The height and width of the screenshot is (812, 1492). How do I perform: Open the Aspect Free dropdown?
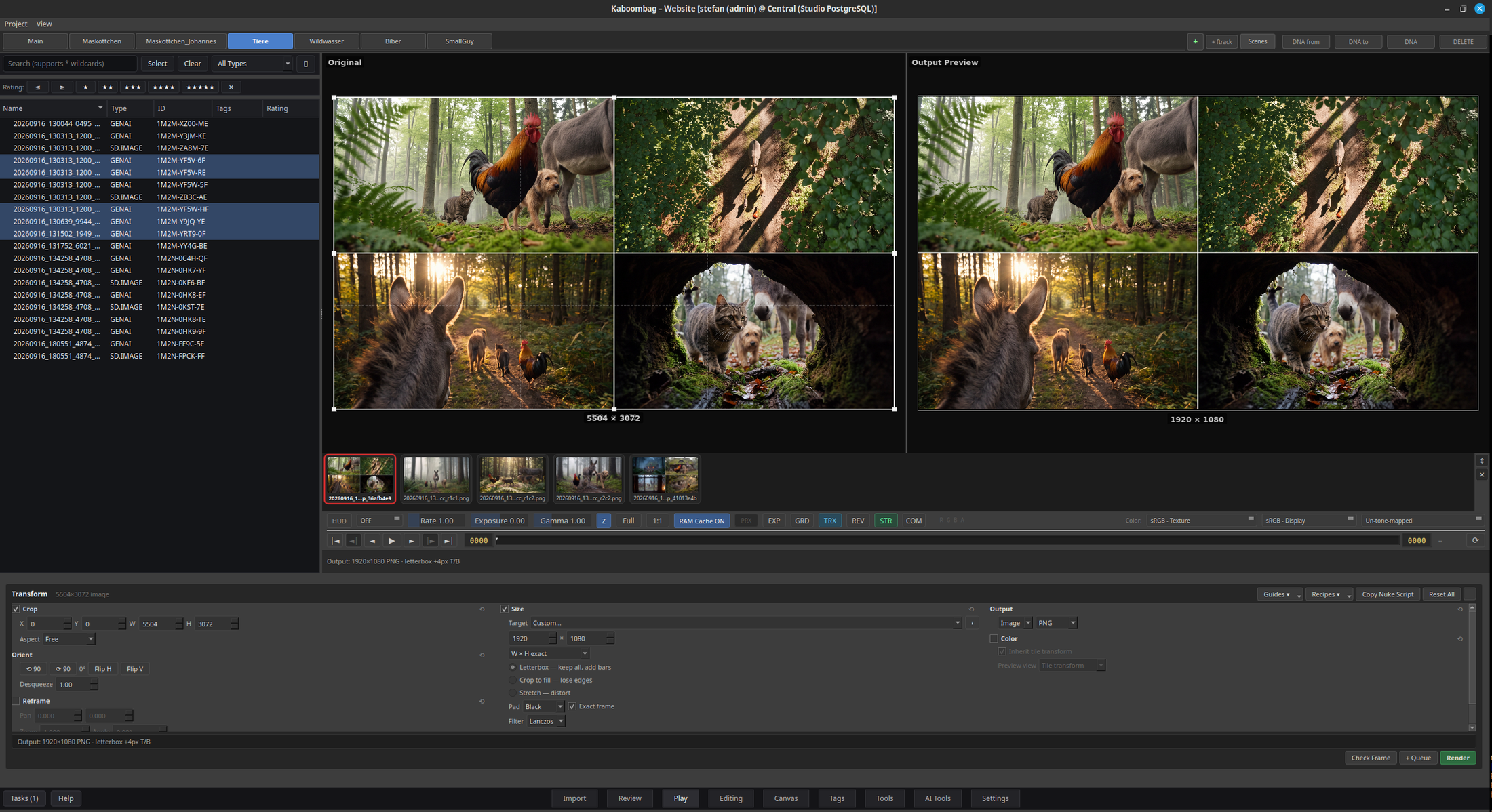point(69,640)
